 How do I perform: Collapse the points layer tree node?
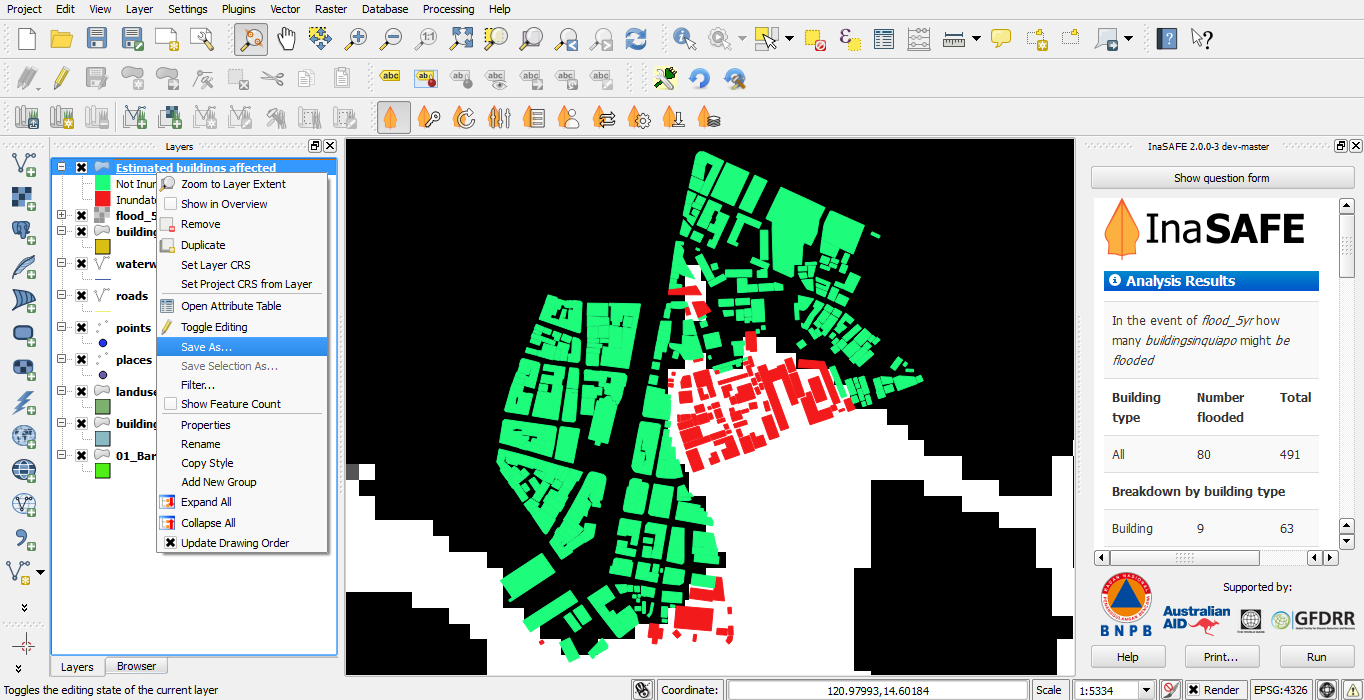click(x=62, y=328)
